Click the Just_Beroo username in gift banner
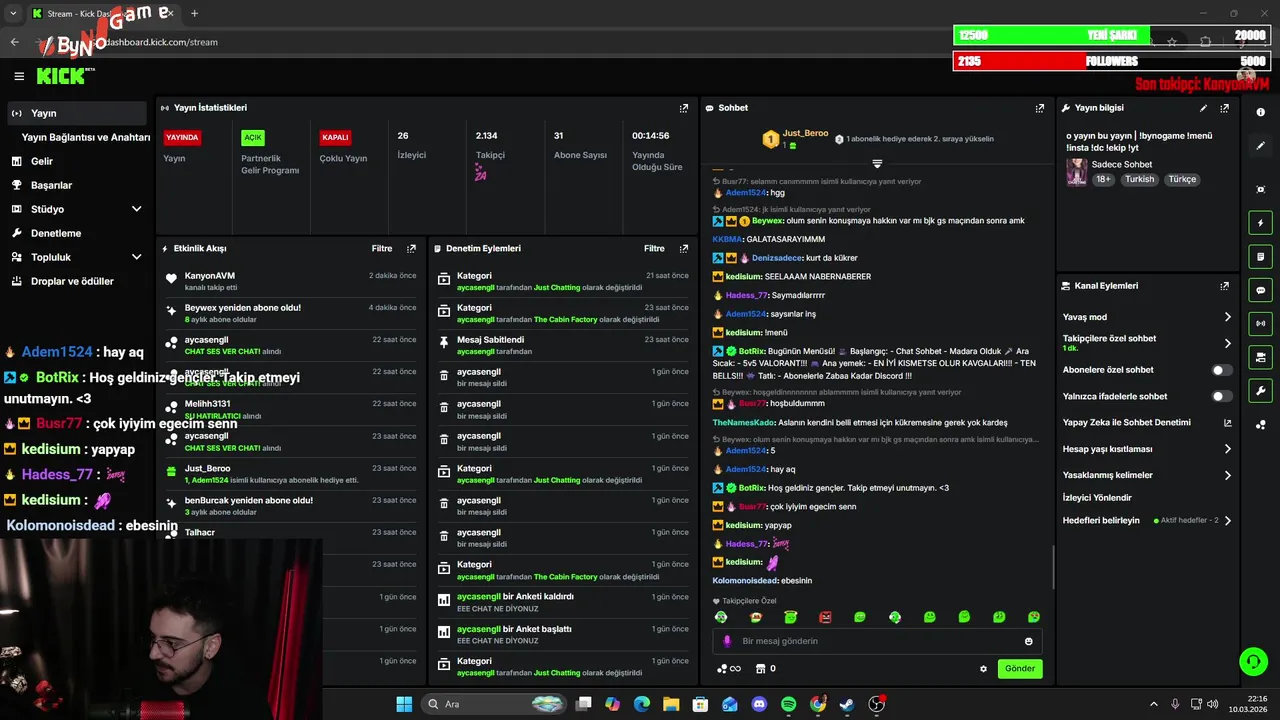Viewport: 1280px width, 720px height. pos(805,133)
